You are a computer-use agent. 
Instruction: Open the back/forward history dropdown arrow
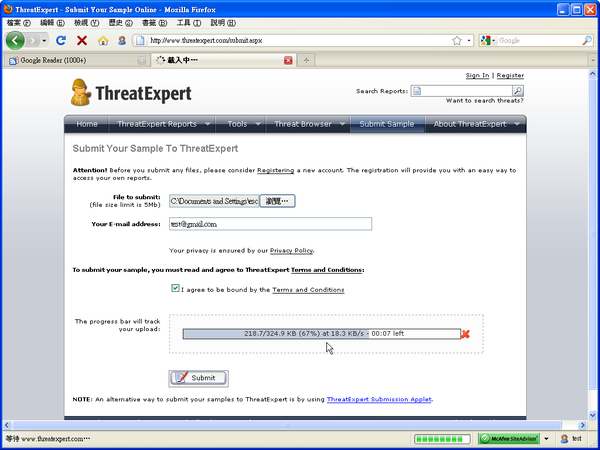click(x=44, y=40)
